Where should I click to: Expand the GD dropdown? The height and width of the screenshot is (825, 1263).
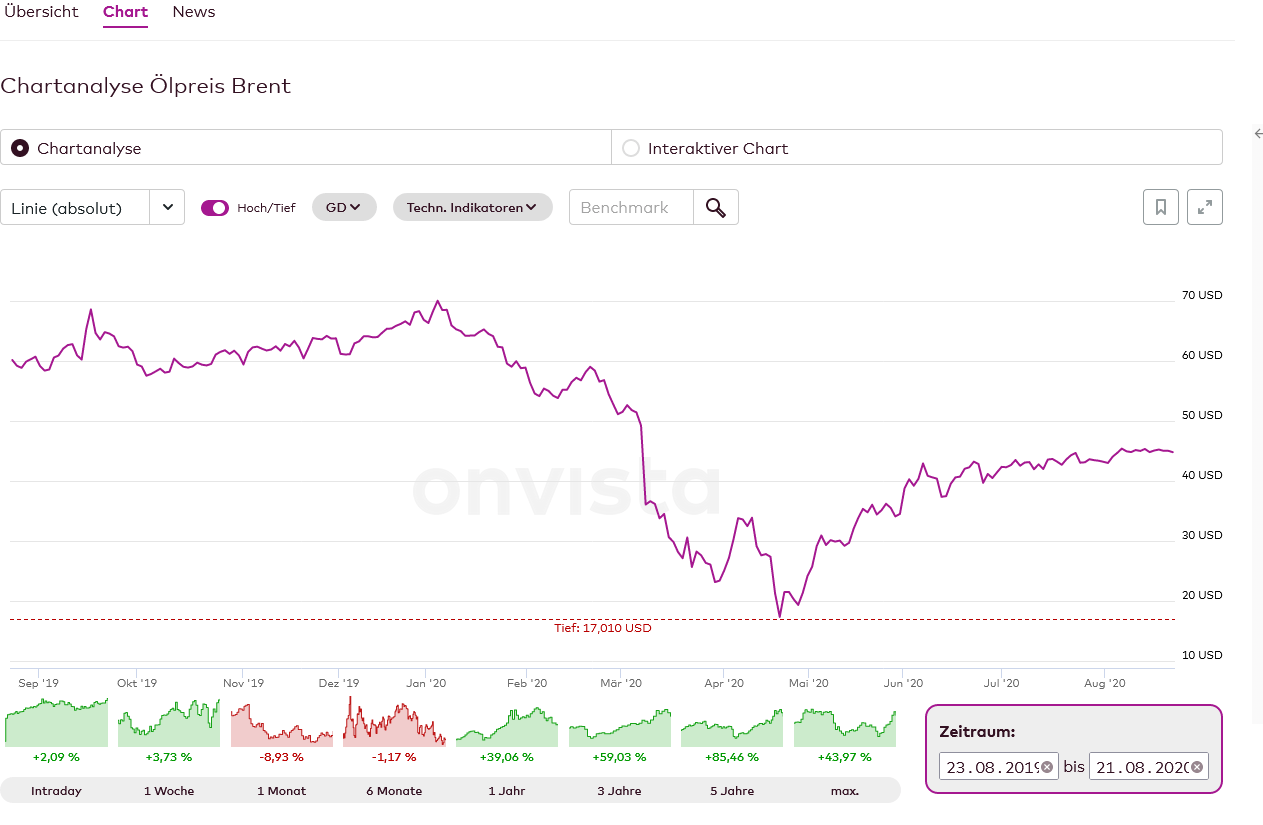coord(344,207)
